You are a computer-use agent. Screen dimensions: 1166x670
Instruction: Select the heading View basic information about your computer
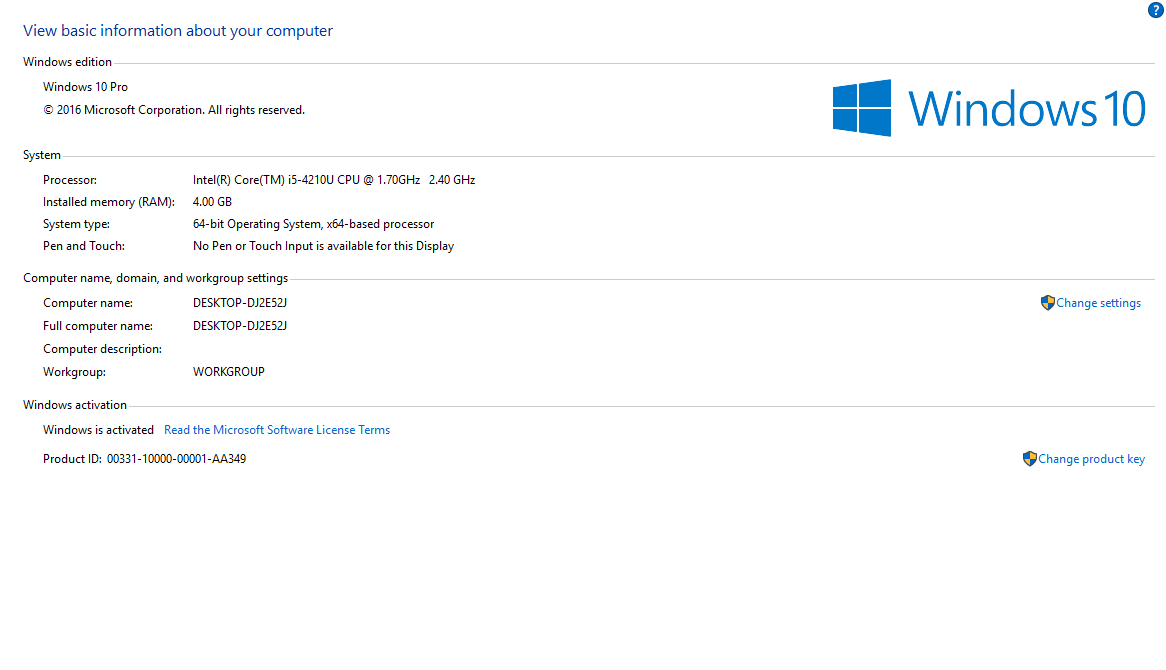coord(178,30)
